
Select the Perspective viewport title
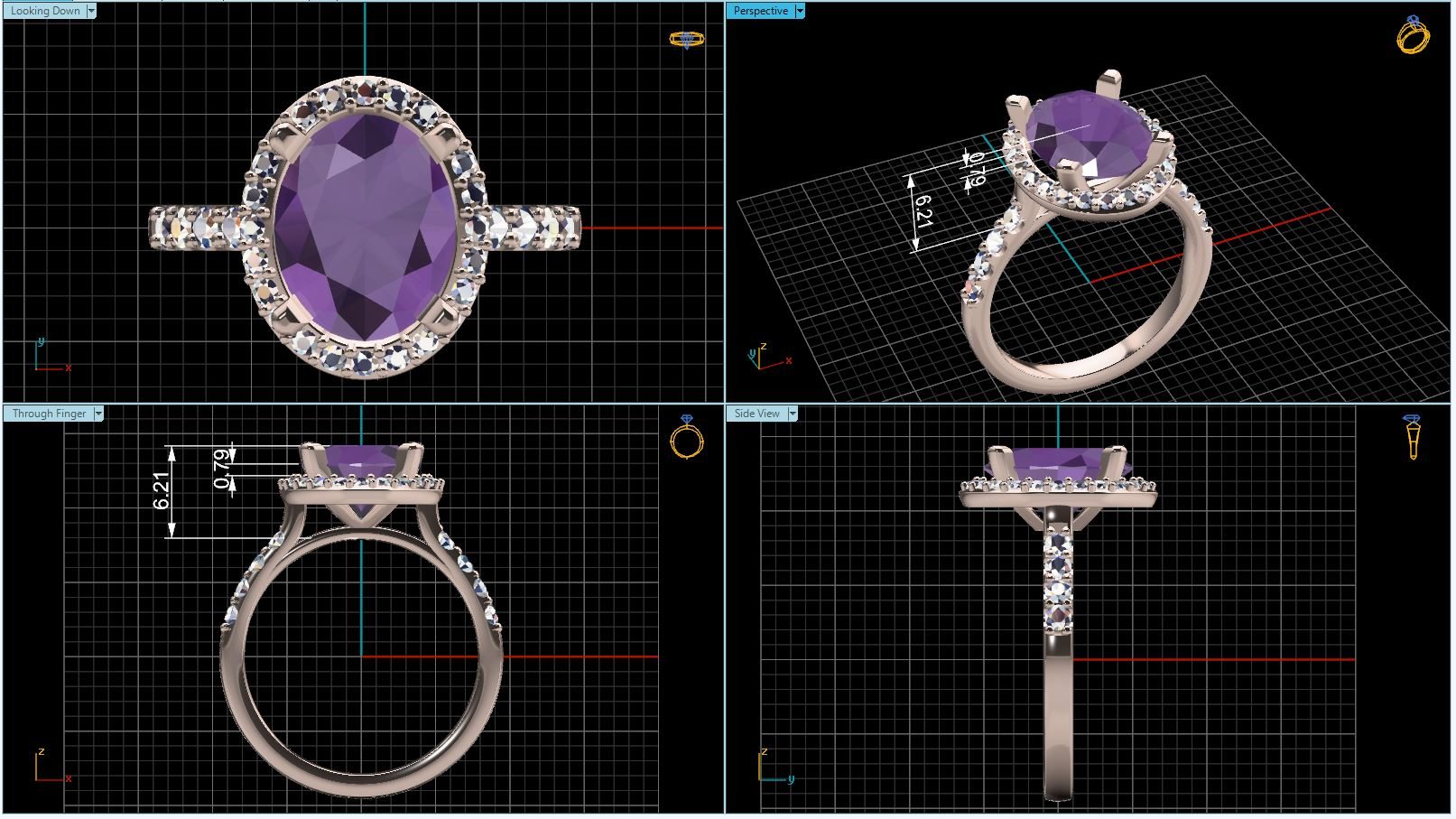pyautogui.click(x=760, y=11)
